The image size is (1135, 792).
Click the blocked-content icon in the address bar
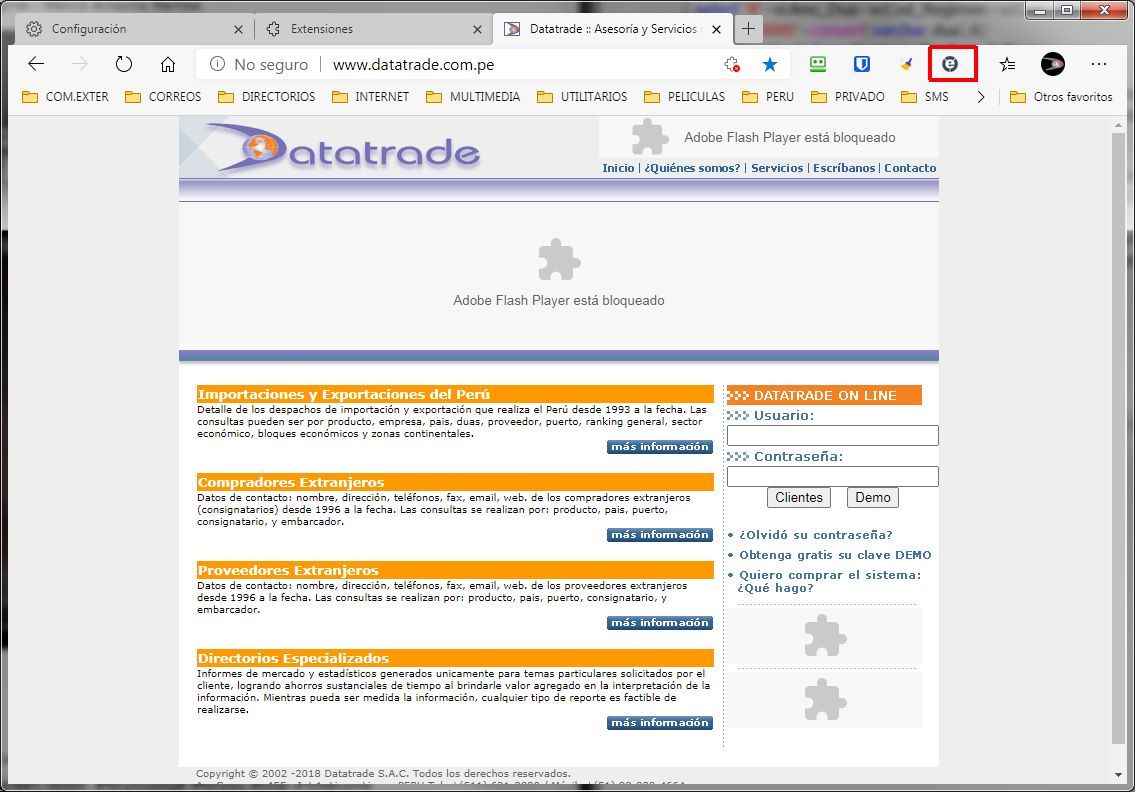tap(732, 64)
